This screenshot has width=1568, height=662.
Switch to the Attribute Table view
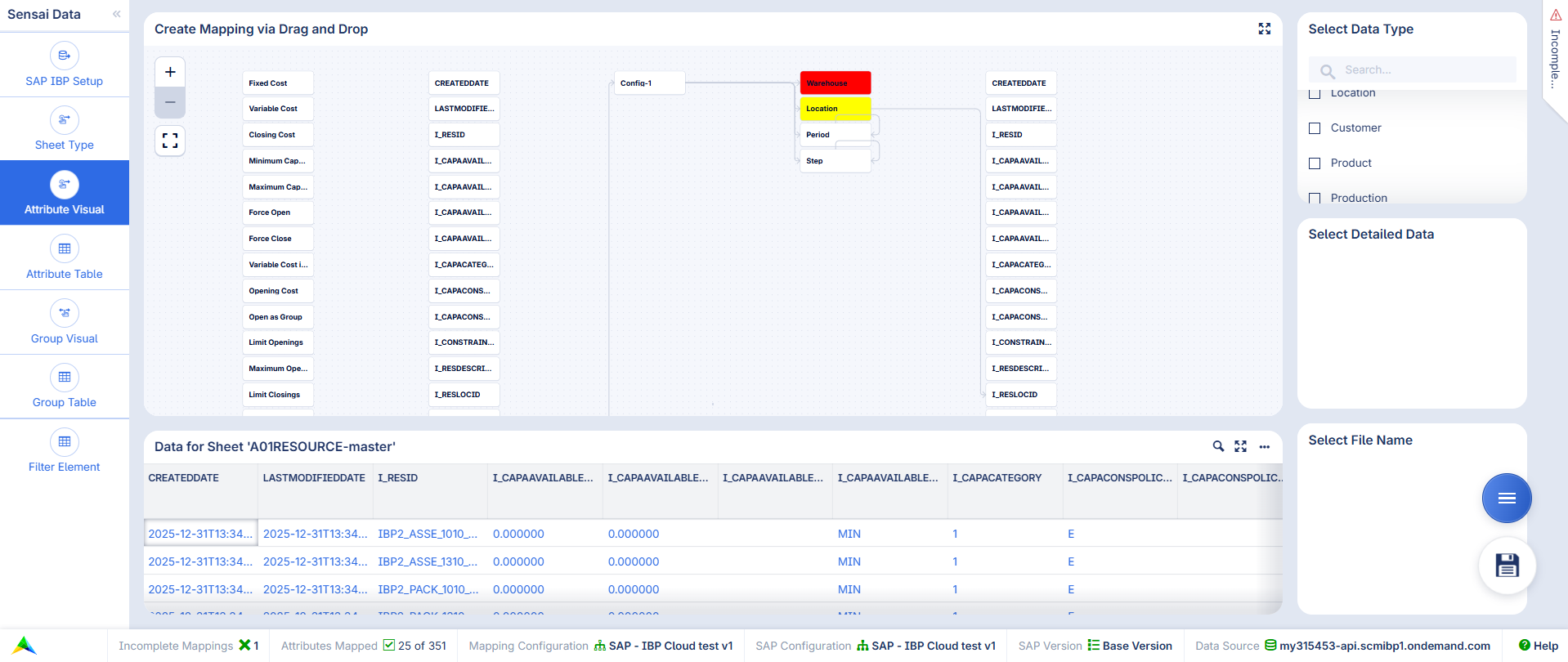tap(65, 257)
